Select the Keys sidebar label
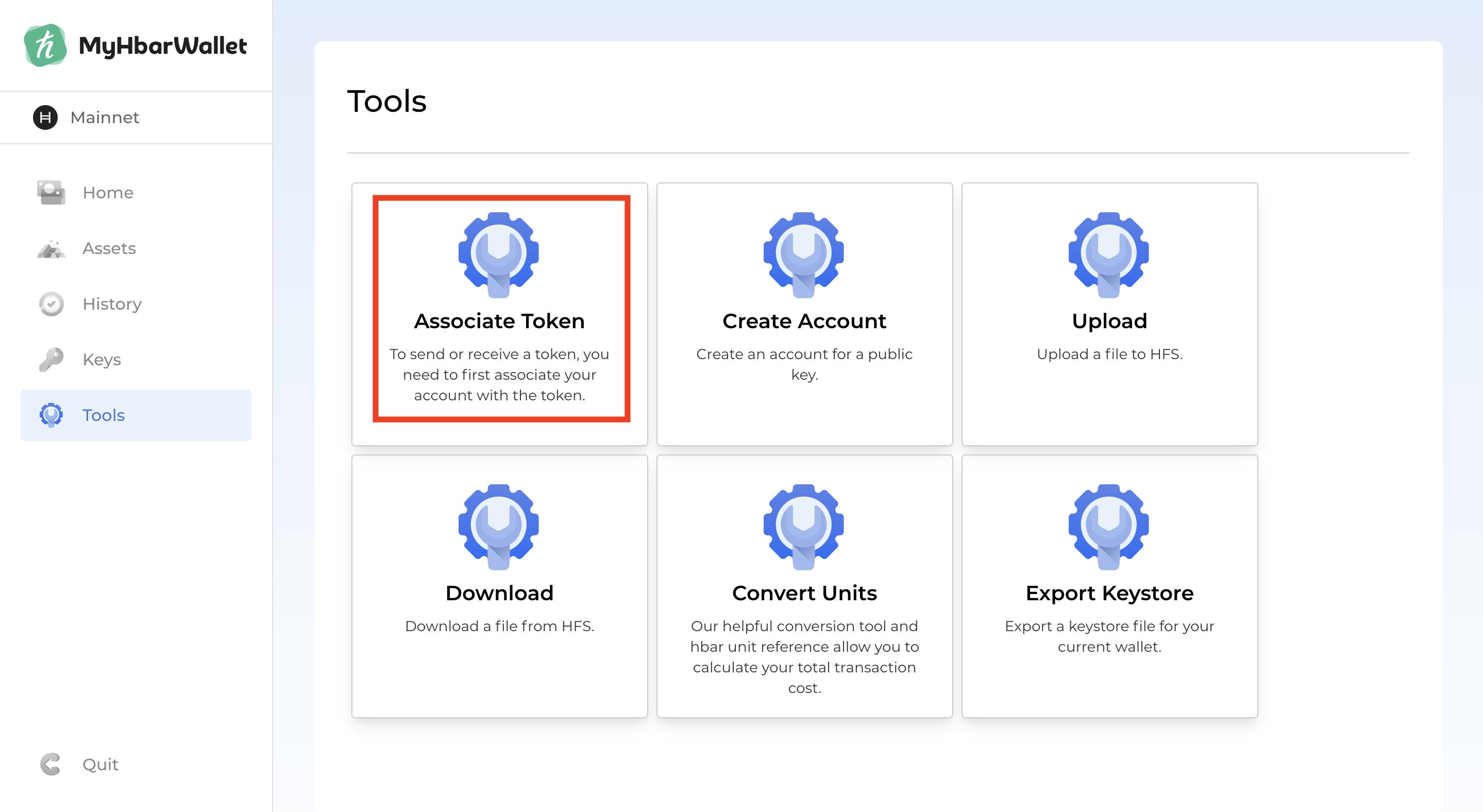The image size is (1483, 812). click(102, 360)
